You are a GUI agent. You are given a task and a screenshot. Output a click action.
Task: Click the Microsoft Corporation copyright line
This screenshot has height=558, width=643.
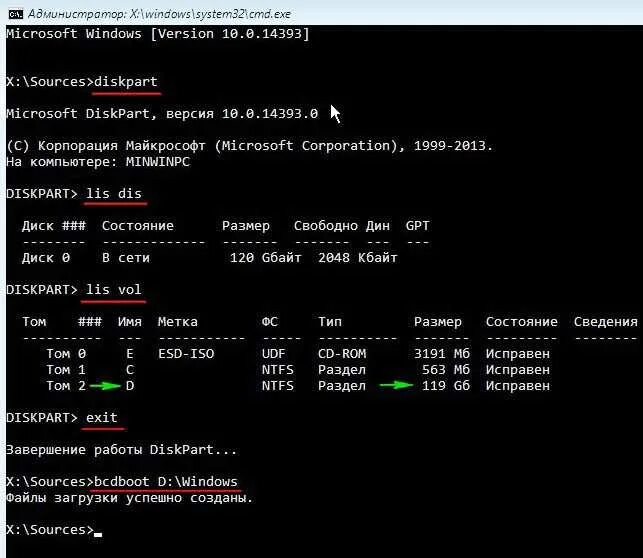[x=249, y=146]
